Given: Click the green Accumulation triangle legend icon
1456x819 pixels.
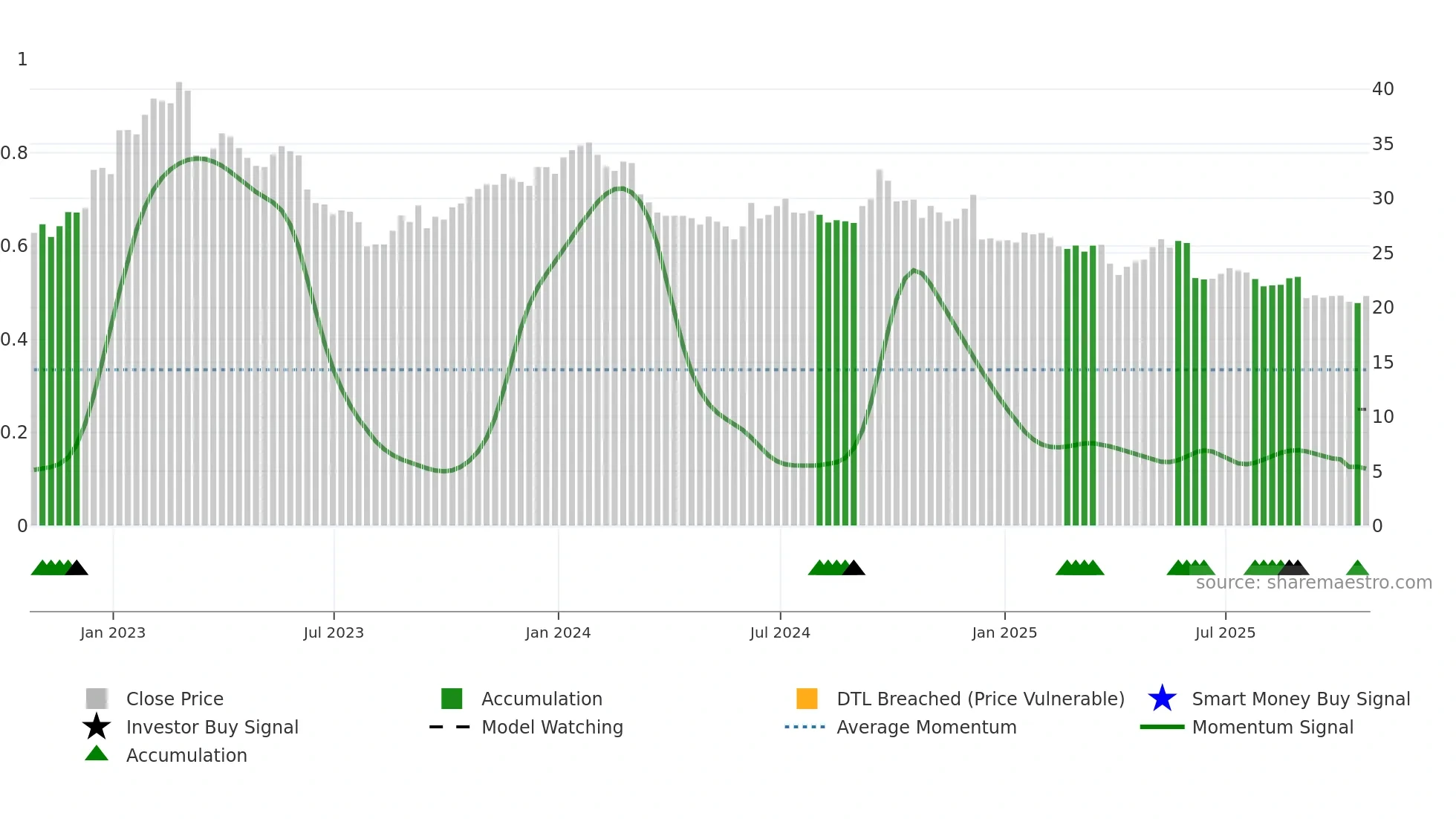Looking at the screenshot, I should coord(97,754).
